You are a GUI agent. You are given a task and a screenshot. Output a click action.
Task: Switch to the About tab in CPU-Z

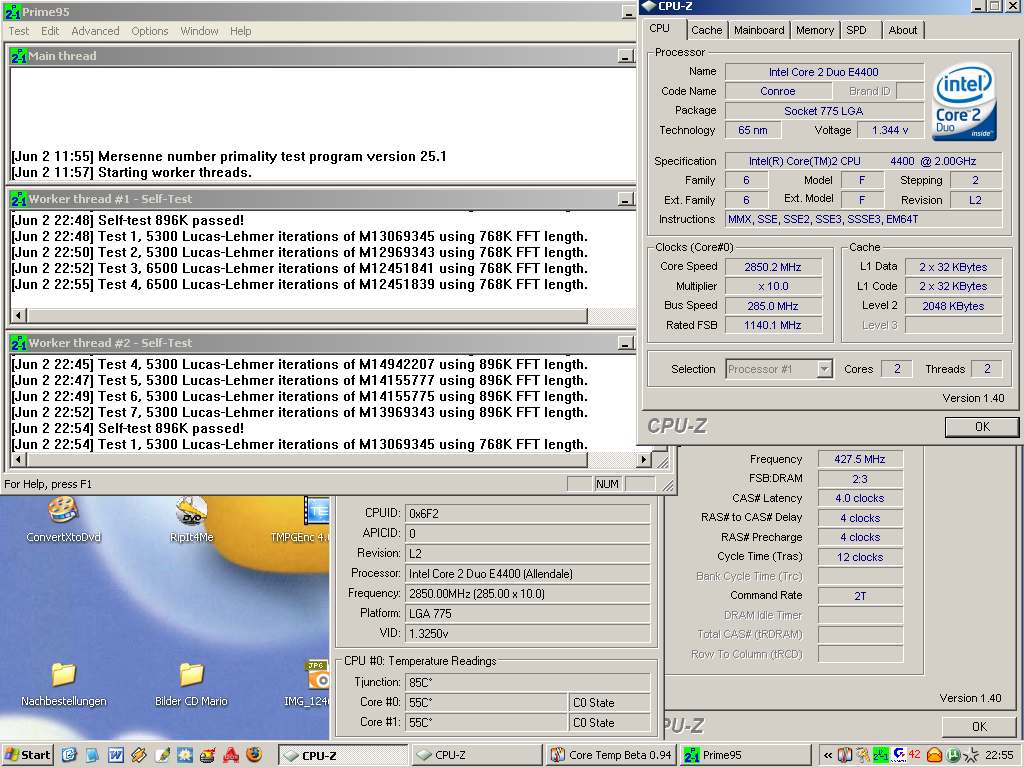903,30
